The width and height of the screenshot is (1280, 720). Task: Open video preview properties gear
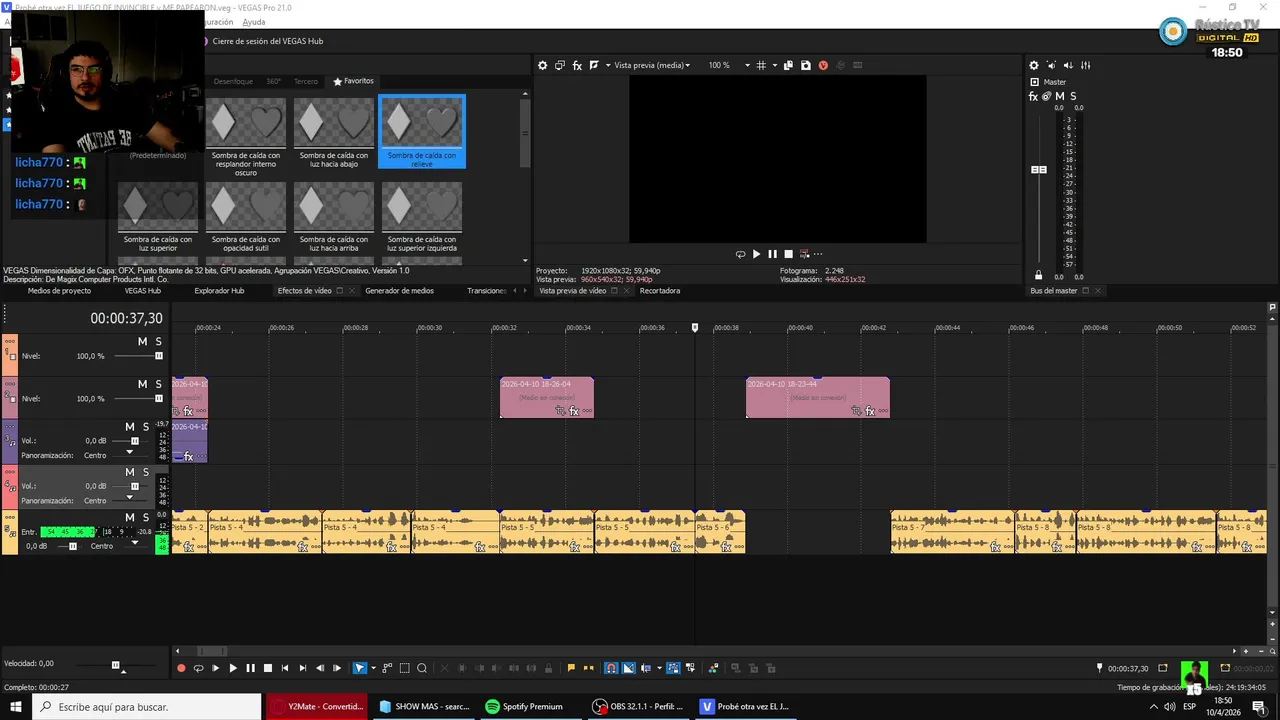click(x=542, y=65)
